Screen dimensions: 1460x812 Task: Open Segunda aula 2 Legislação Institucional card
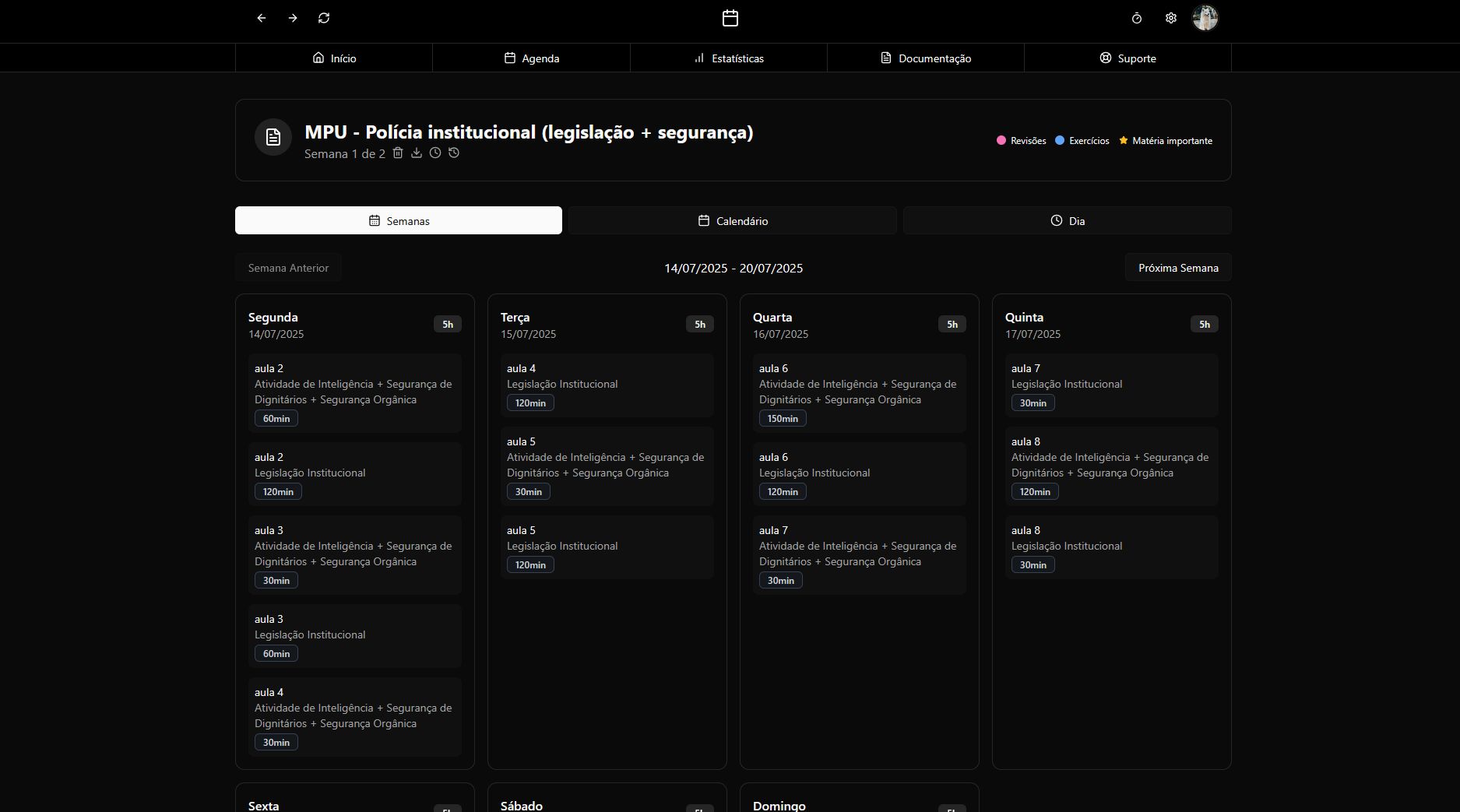(x=355, y=474)
